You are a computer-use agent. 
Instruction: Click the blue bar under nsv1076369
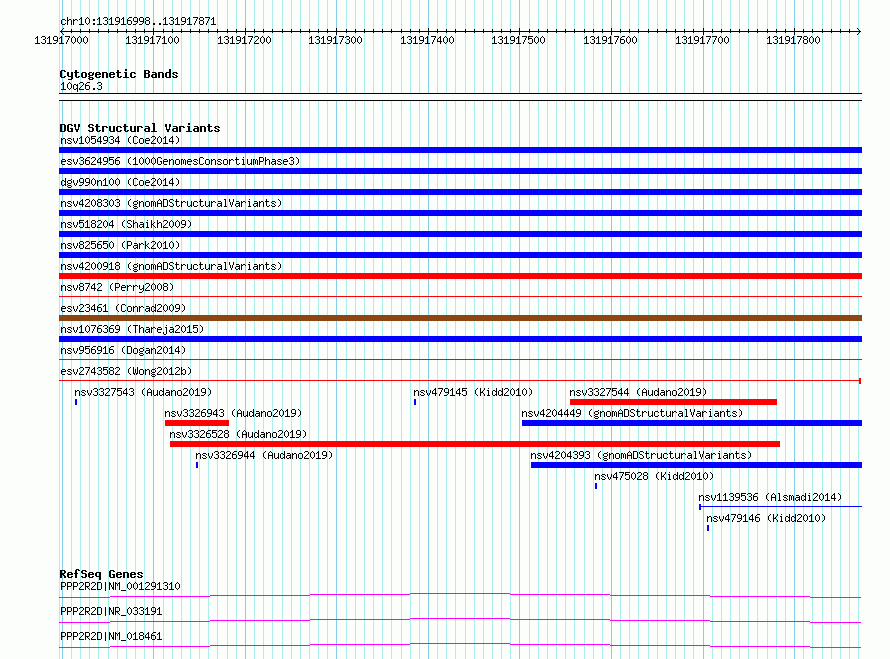click(460, 339)
